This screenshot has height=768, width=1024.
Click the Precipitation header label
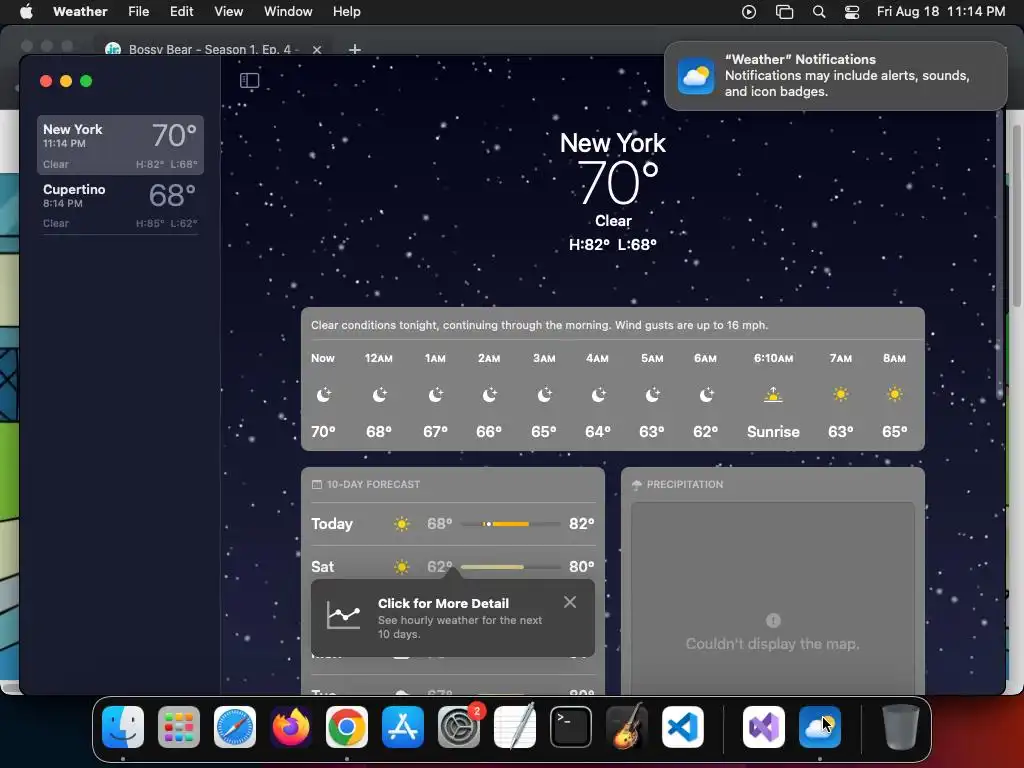[x=684, y=485]
